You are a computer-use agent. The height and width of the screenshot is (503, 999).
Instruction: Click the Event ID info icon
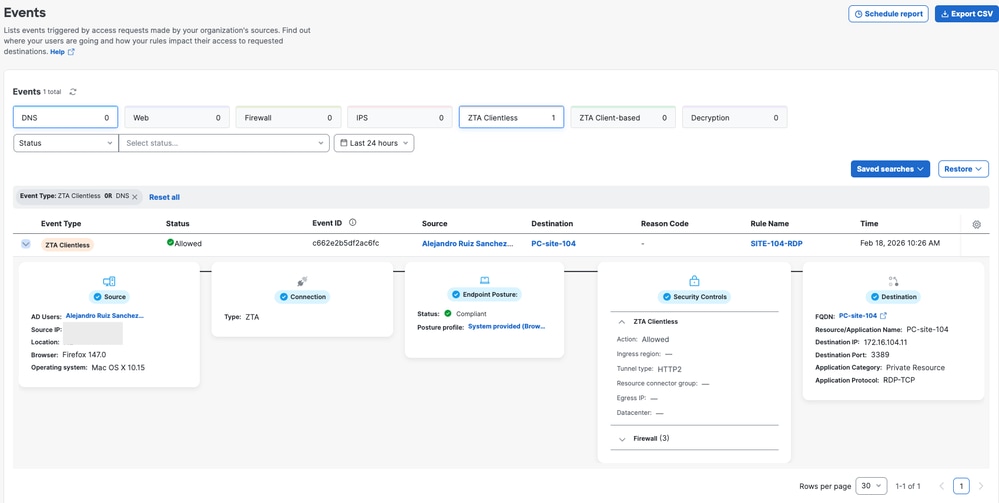point(352,223)
